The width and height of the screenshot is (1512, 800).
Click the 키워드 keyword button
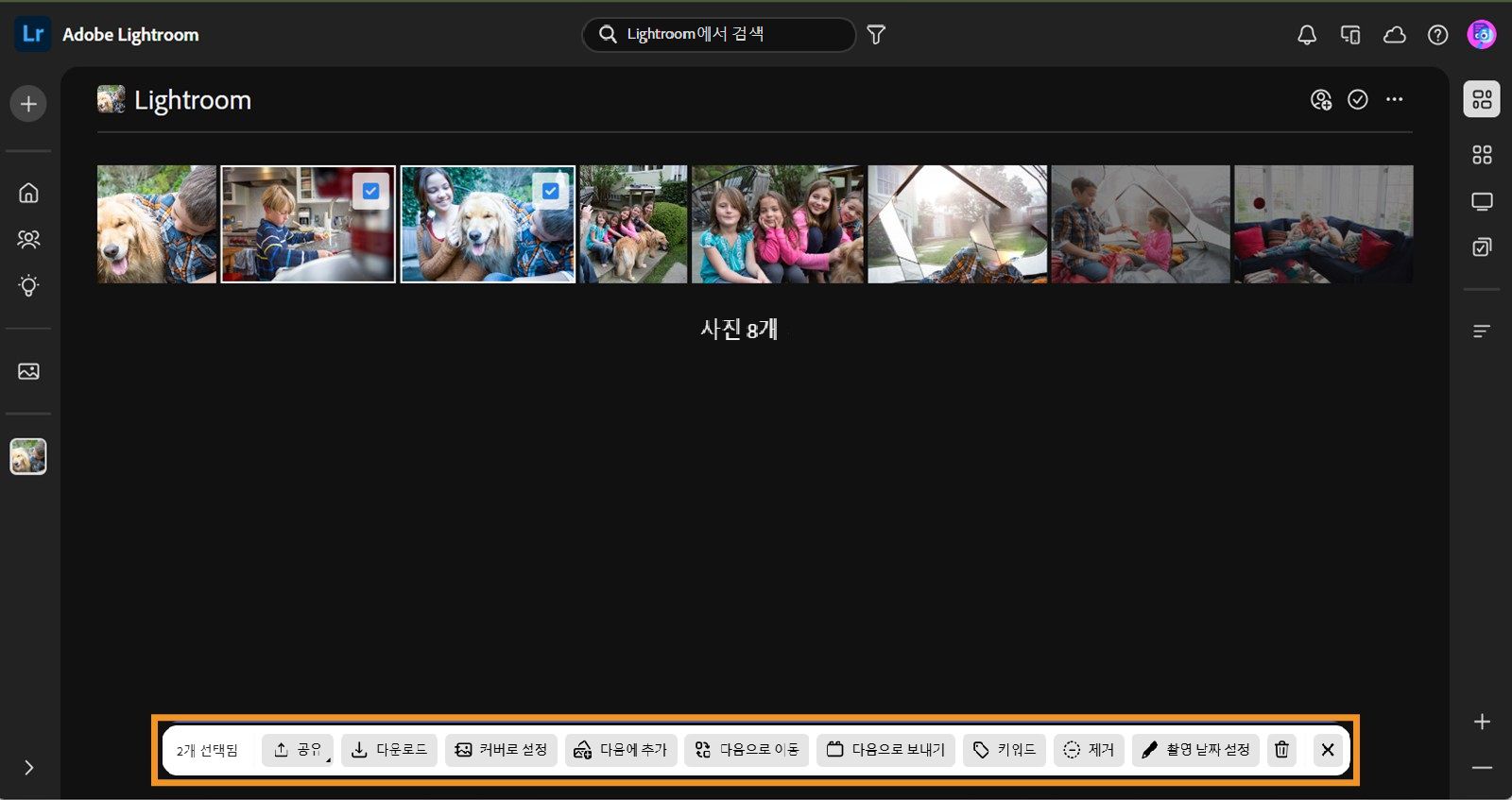pyautogui.click(x=1005, y=750)
